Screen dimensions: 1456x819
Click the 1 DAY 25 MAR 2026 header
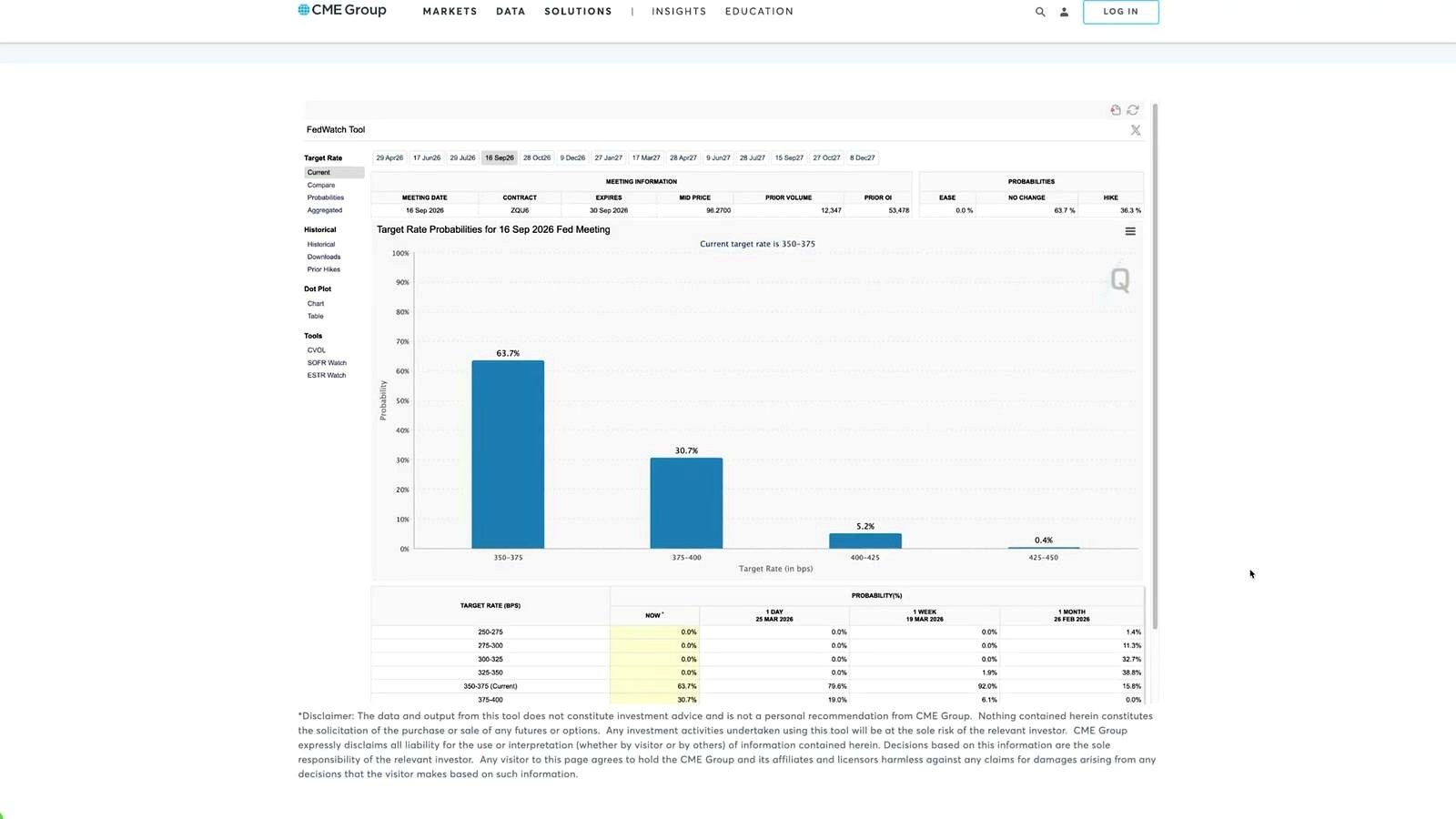point(774,615)
